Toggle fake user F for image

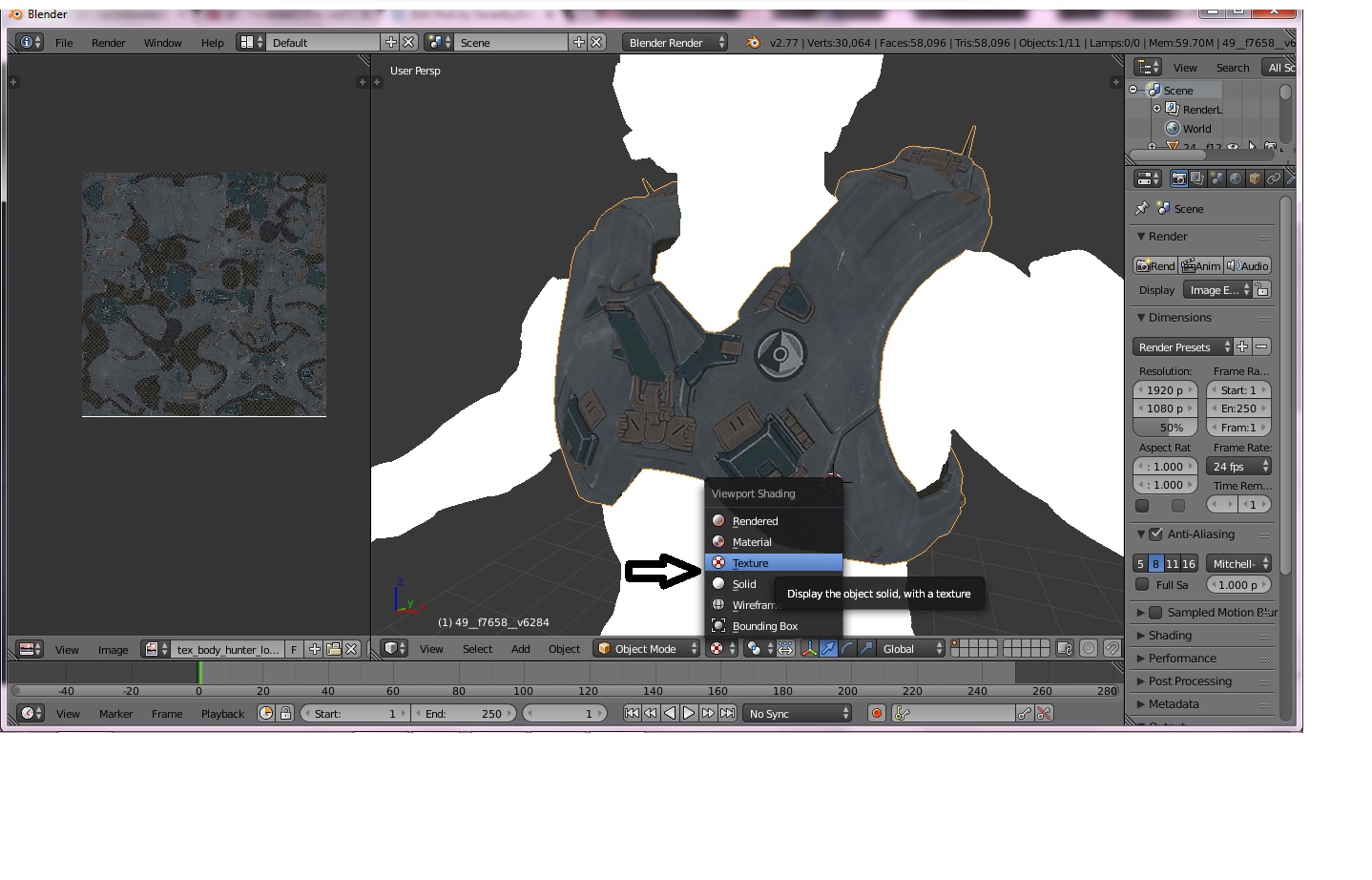click(294, 649)
